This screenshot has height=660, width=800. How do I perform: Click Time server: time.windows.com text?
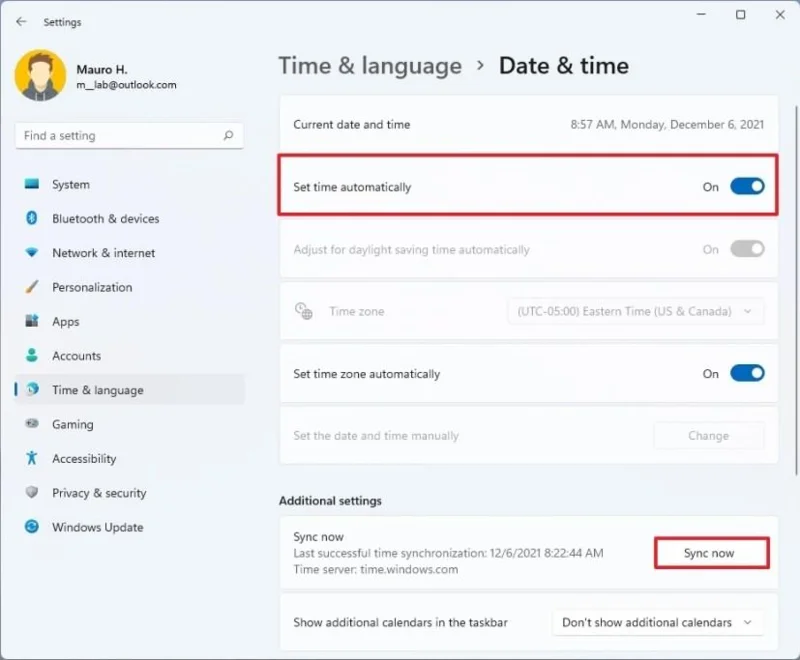tap(376, 569)
